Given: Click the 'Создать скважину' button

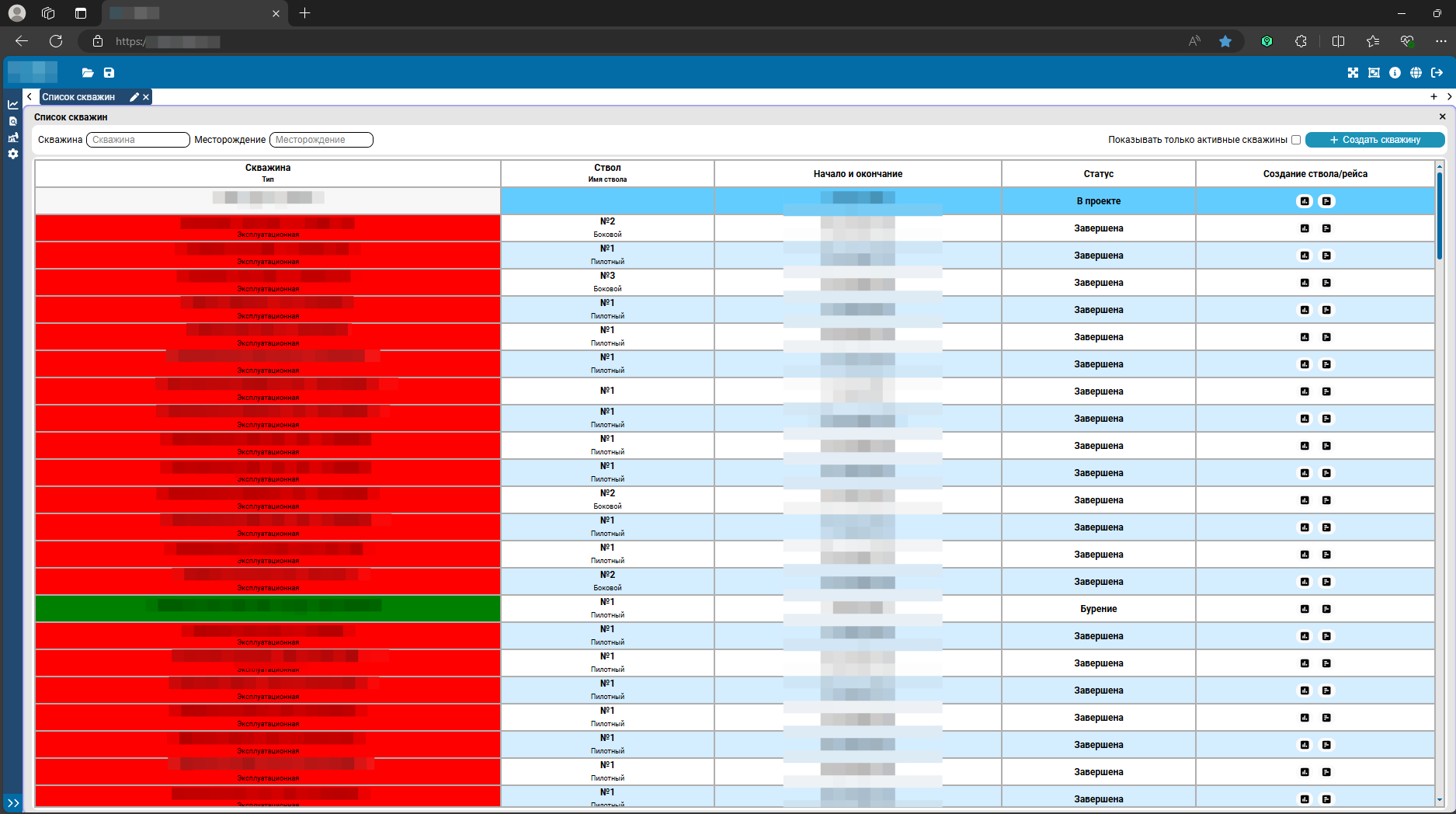Looking at the screenshot, I should (x=1374, y=140).
